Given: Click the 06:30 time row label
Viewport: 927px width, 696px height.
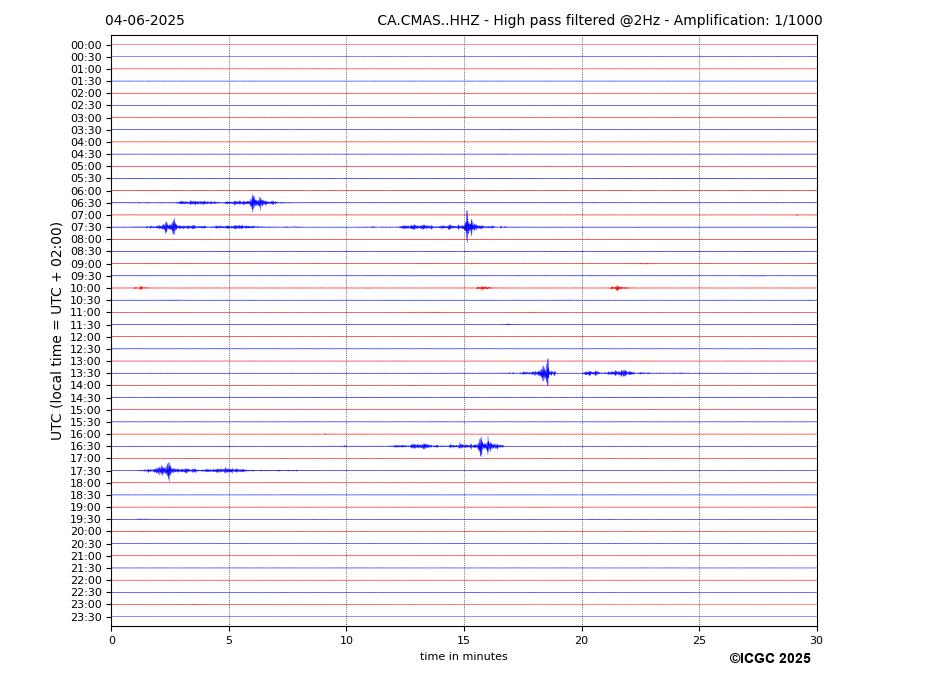Looking at the screenshot, I should [86, 203].
